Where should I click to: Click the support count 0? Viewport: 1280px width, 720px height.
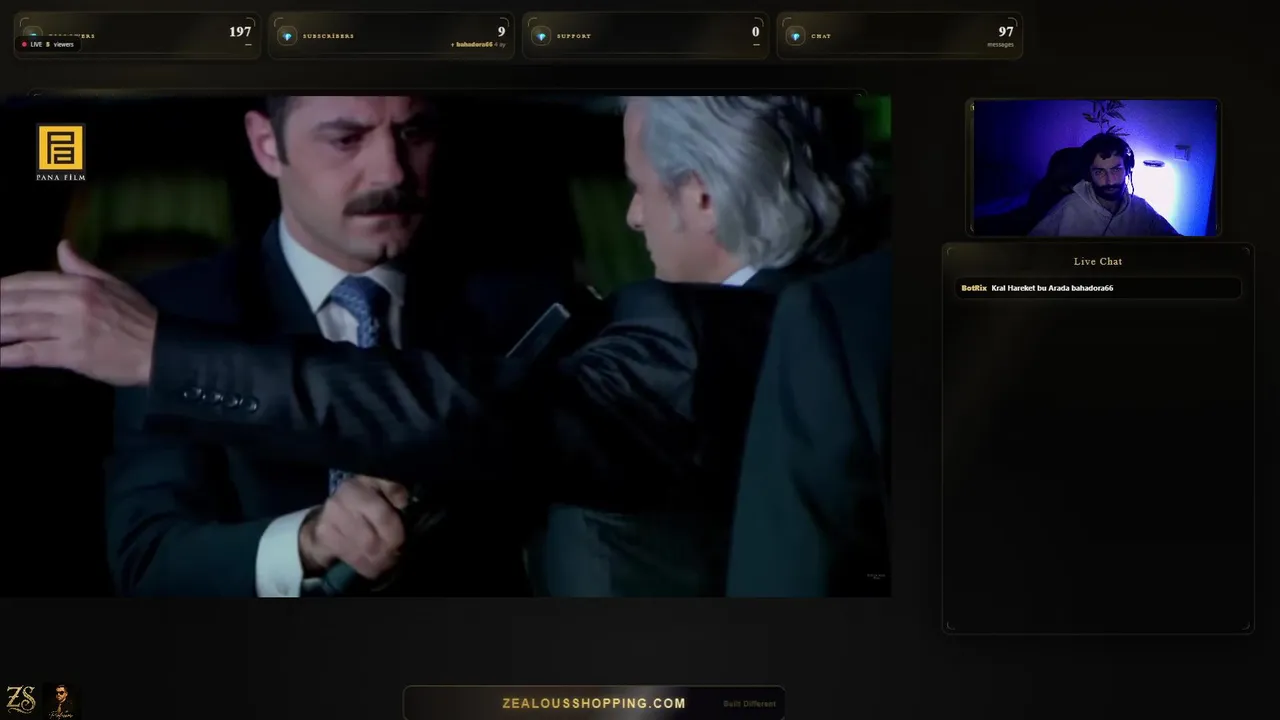[x=755, y=32]
